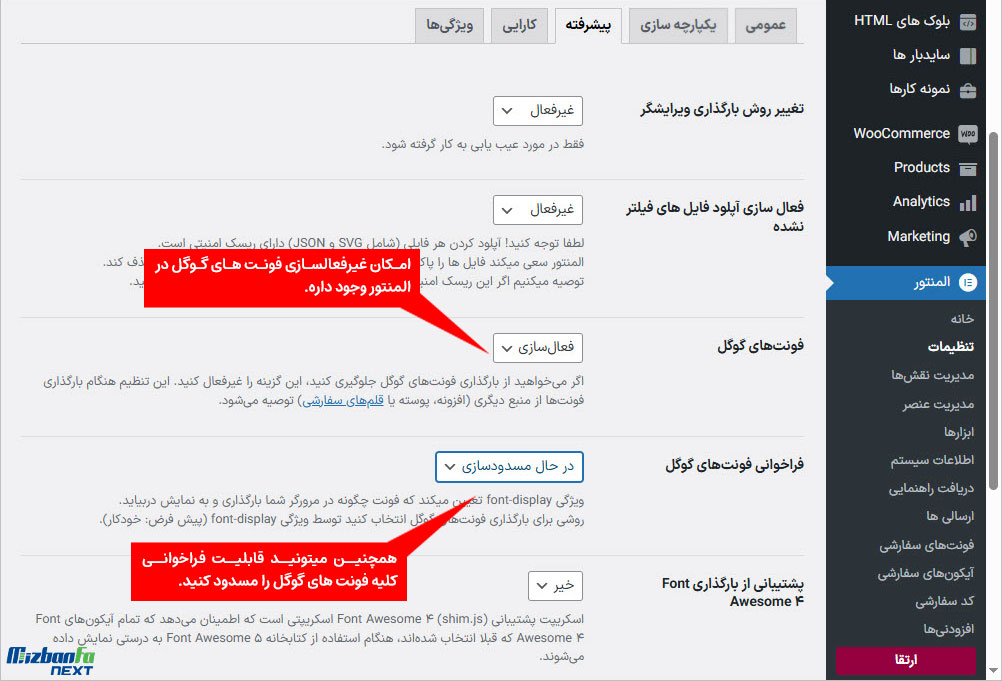This screenshot has width=1002, height=681.
Task: Go to خانه submenu link
Action: point(962,319)
